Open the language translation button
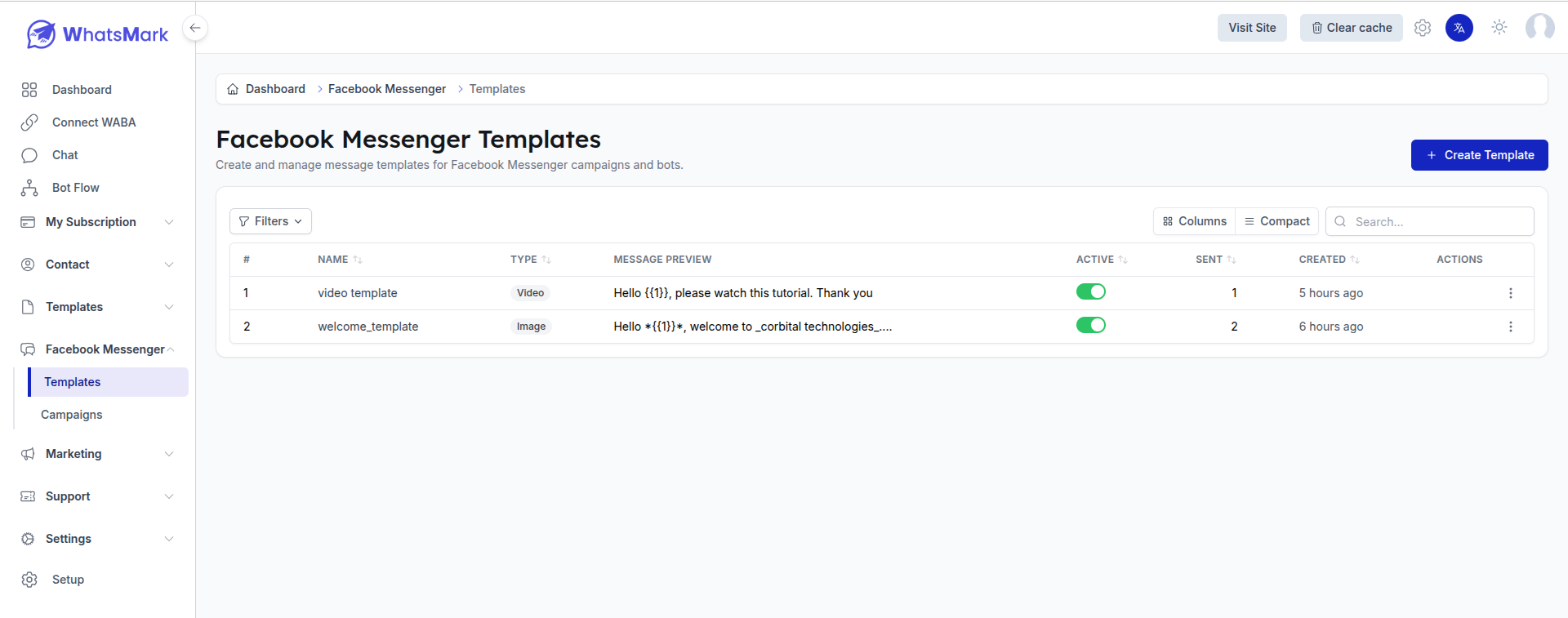This screenshot has height=618, width=1568. (x=1459, y=28)
